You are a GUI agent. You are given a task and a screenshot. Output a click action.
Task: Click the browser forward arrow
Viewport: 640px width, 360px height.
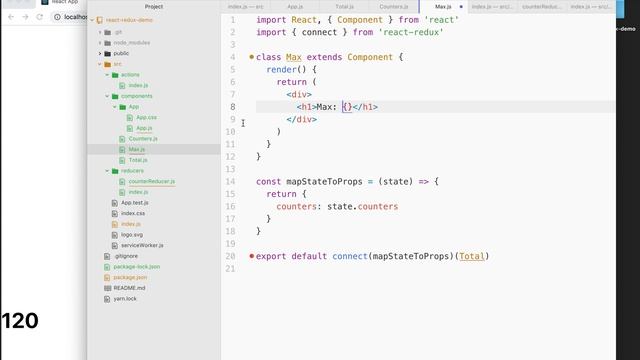pyautogui.click(x=25, y=17)
